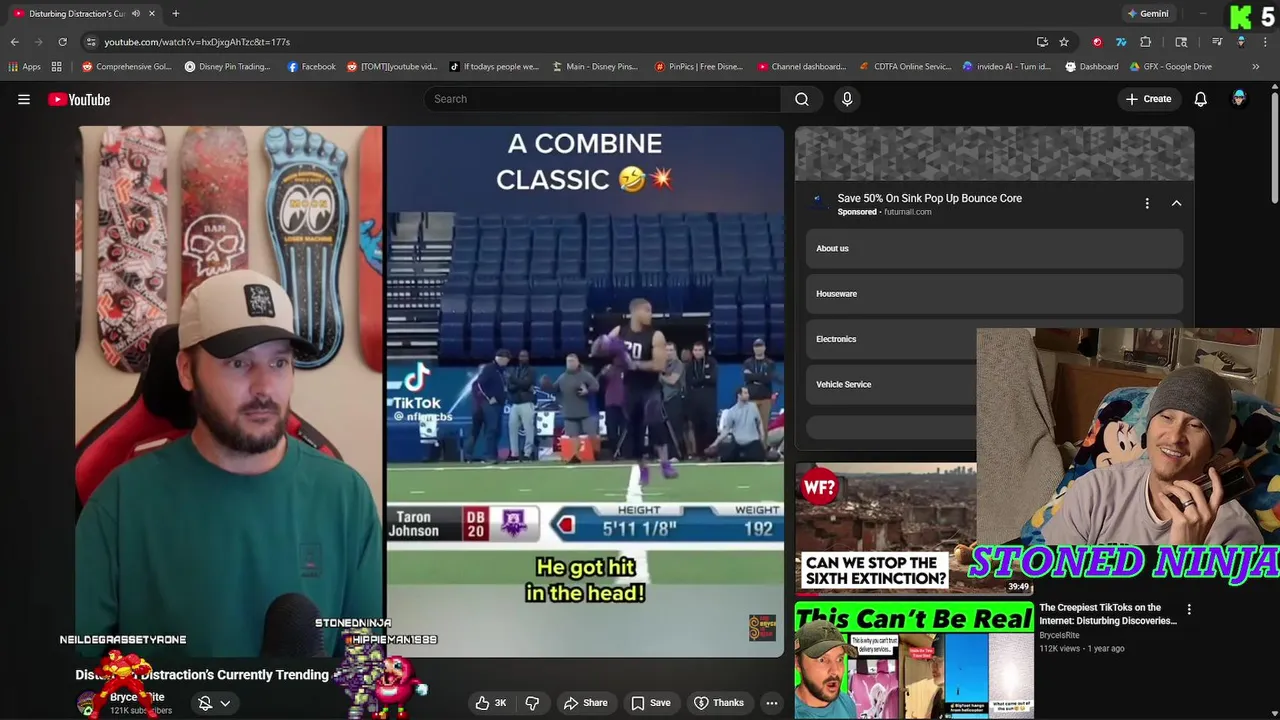Viewport: 1280px width, 720px height.
Task: Start voice search with microphone icon
Action: coord(847,99)
